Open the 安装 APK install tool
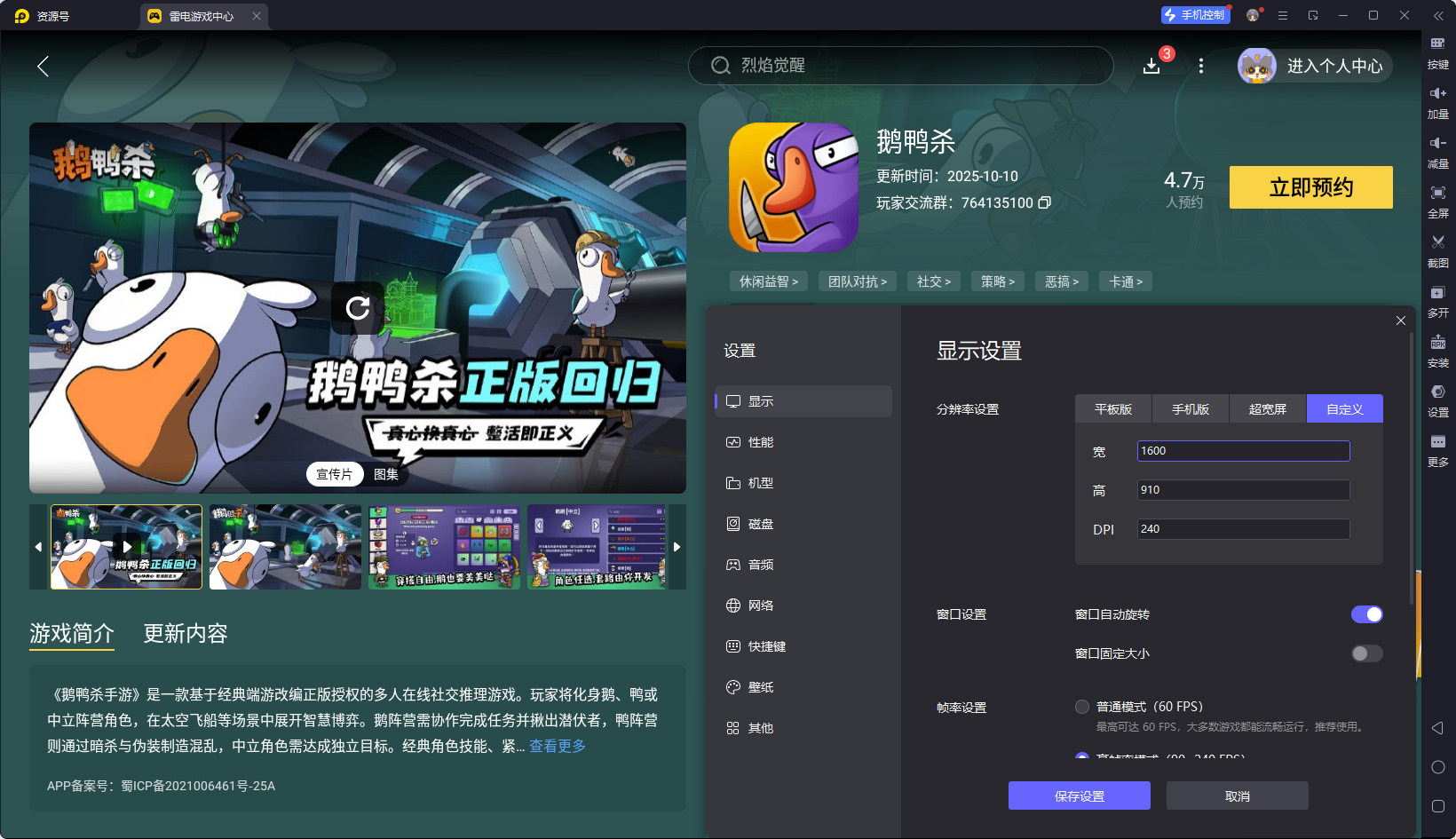 (x=1438, y=350)
